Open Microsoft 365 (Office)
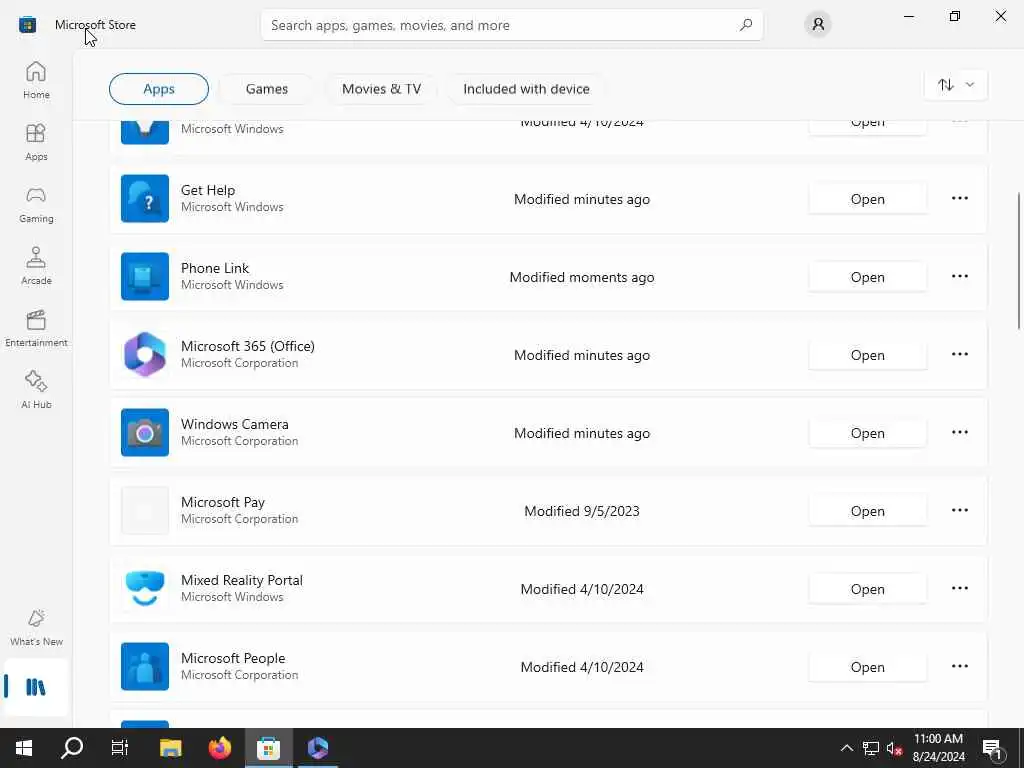 tap(867, 355)
